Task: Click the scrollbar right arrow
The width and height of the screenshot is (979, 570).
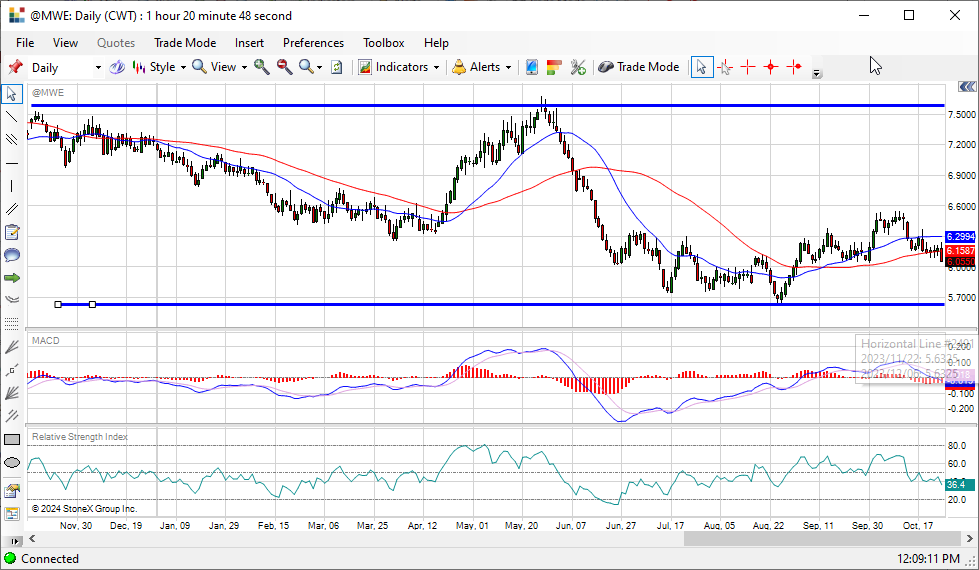Action: click(970, 539)
